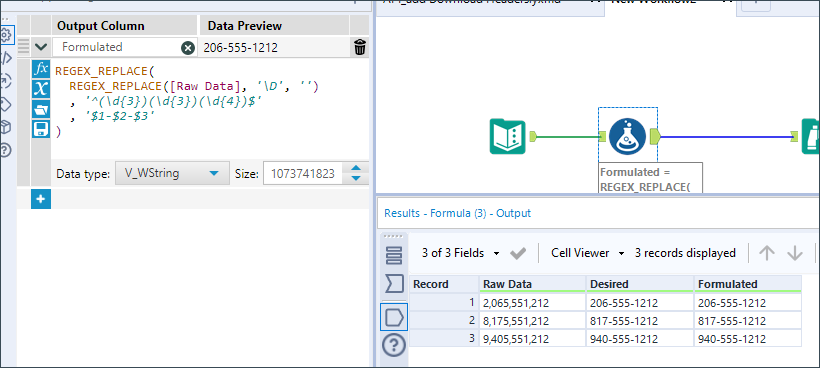Viewport: 820px width, 368px height.
Task: Collapse the Formulated expression with the chevron
Action: tap(41, 47)
